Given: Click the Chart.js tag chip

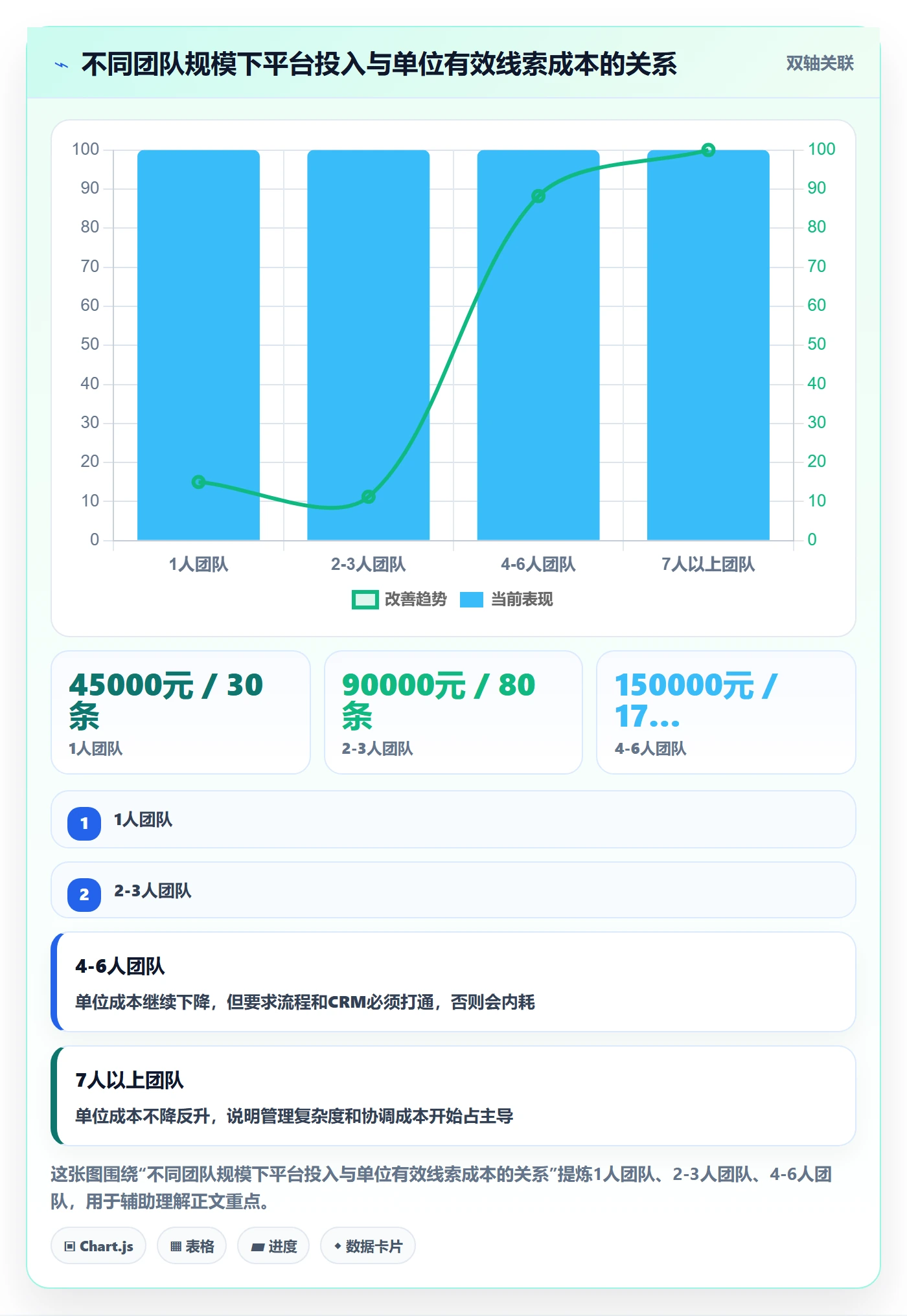Looking at the screenshot, I should 98,1246.
